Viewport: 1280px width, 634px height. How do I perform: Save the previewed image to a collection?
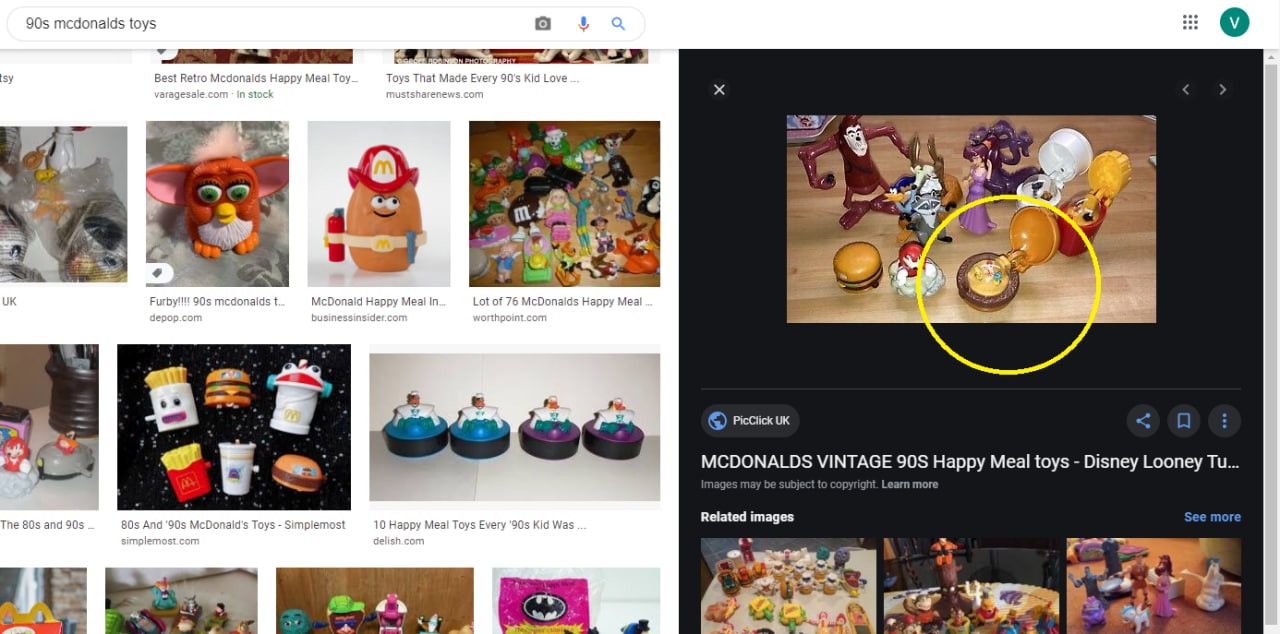(1184, 421)
